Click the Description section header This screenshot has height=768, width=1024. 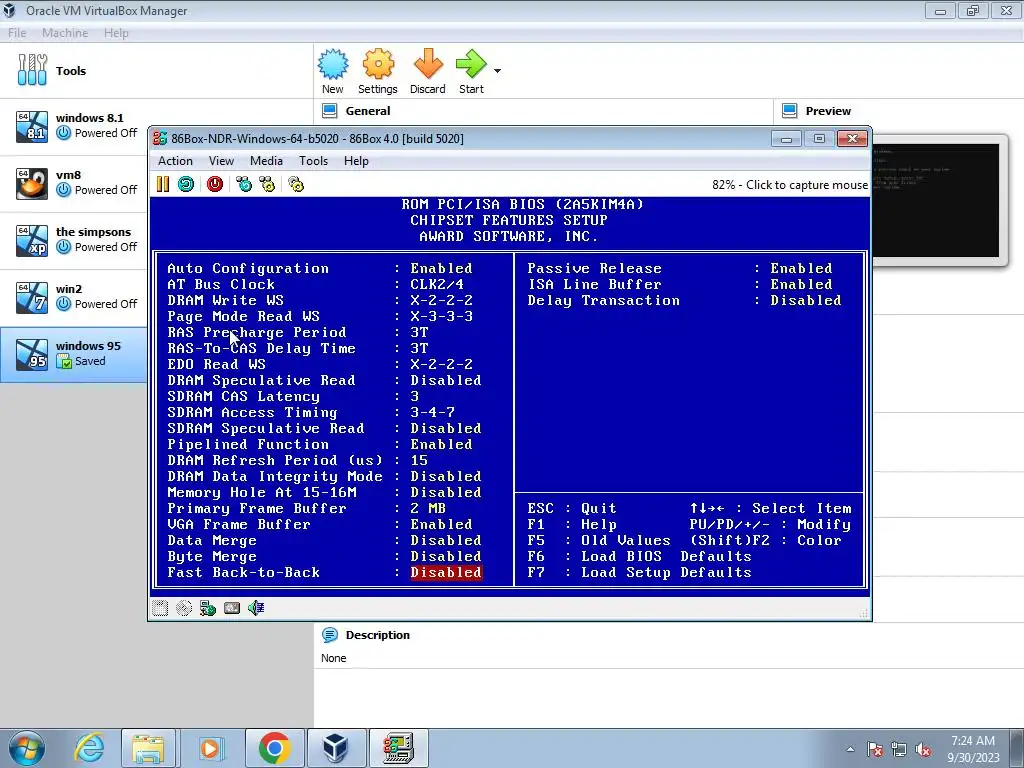coord(377,635)
